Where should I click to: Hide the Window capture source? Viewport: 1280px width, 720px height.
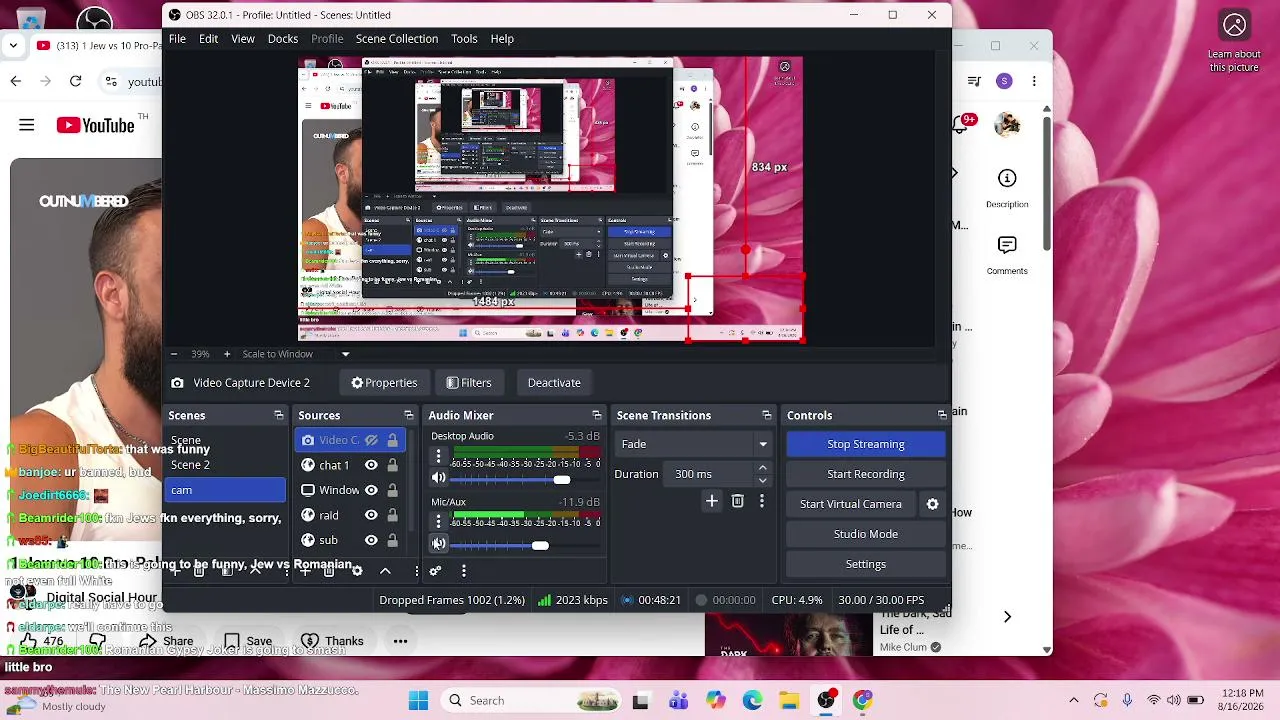tap(371, 490)
